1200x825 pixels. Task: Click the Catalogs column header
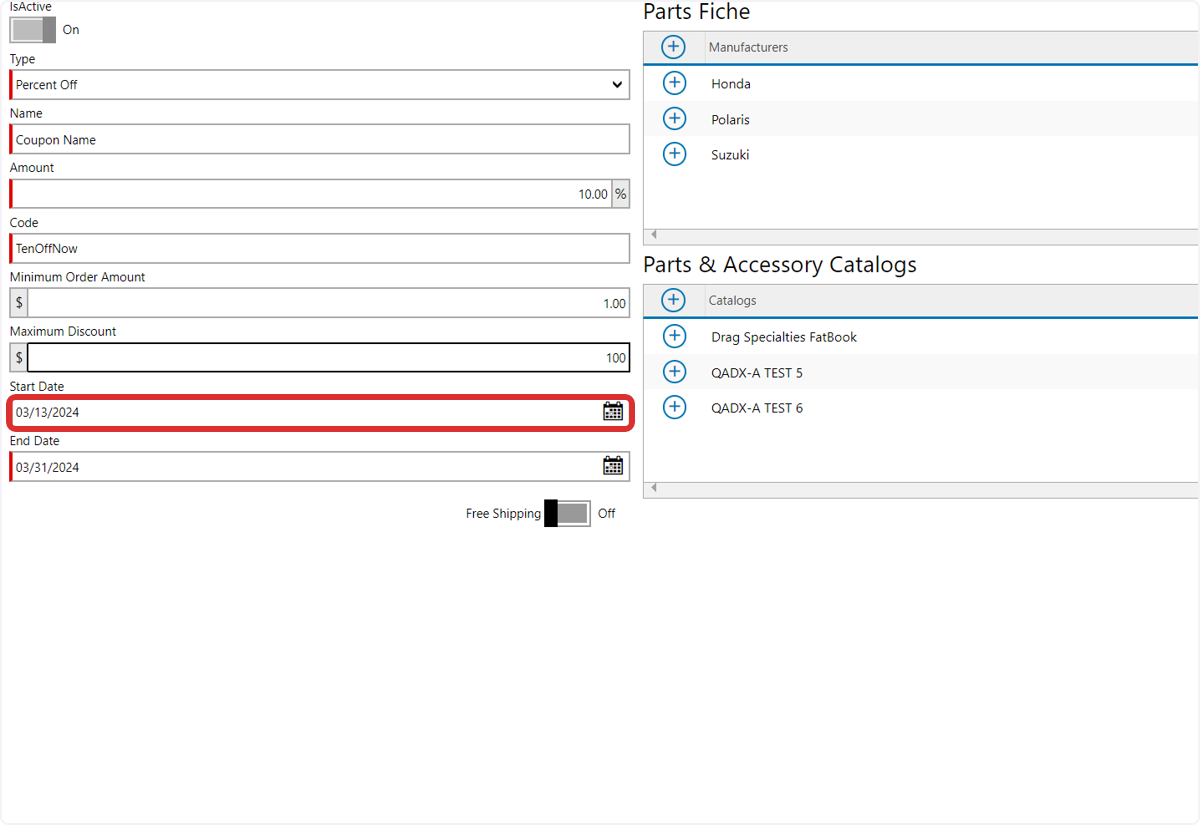[951, 300]
